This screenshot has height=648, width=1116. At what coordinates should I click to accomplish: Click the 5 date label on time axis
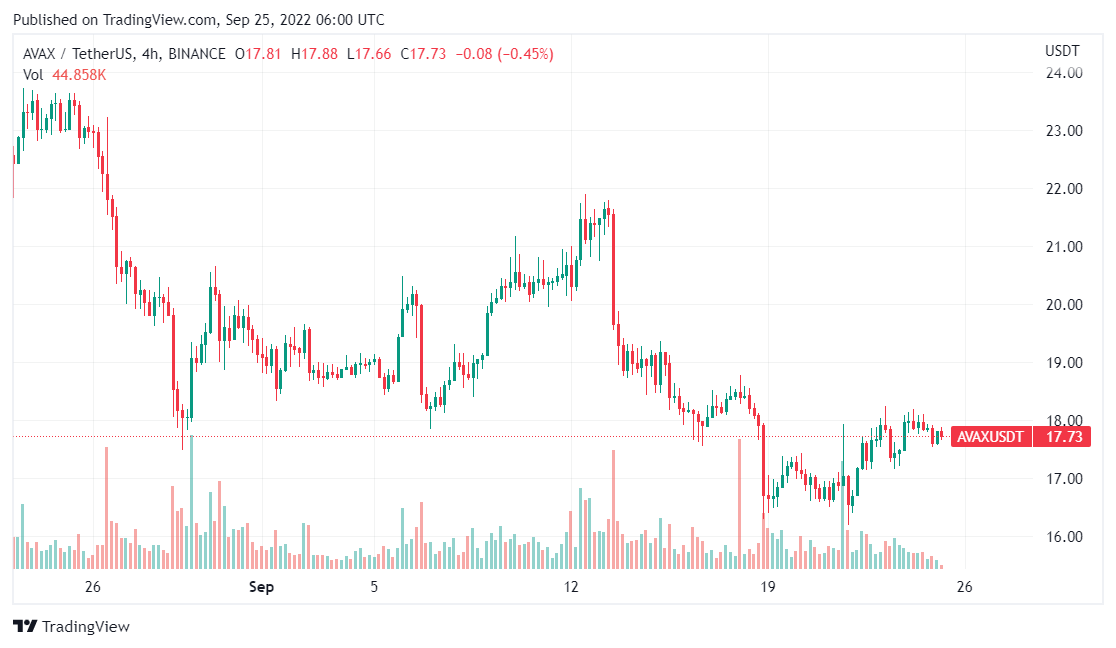374,587
